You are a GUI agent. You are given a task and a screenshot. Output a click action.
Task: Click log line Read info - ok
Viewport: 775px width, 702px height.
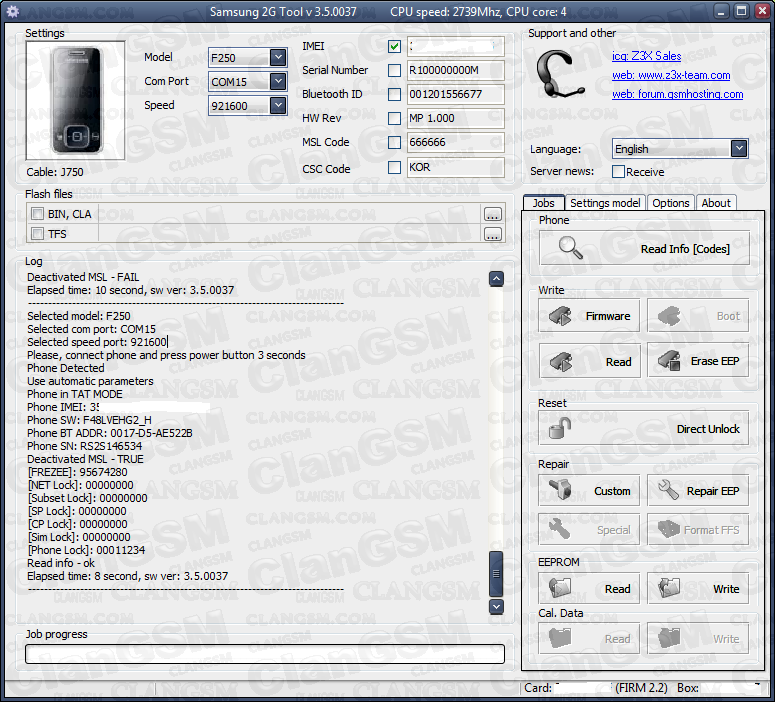[61, 563]
